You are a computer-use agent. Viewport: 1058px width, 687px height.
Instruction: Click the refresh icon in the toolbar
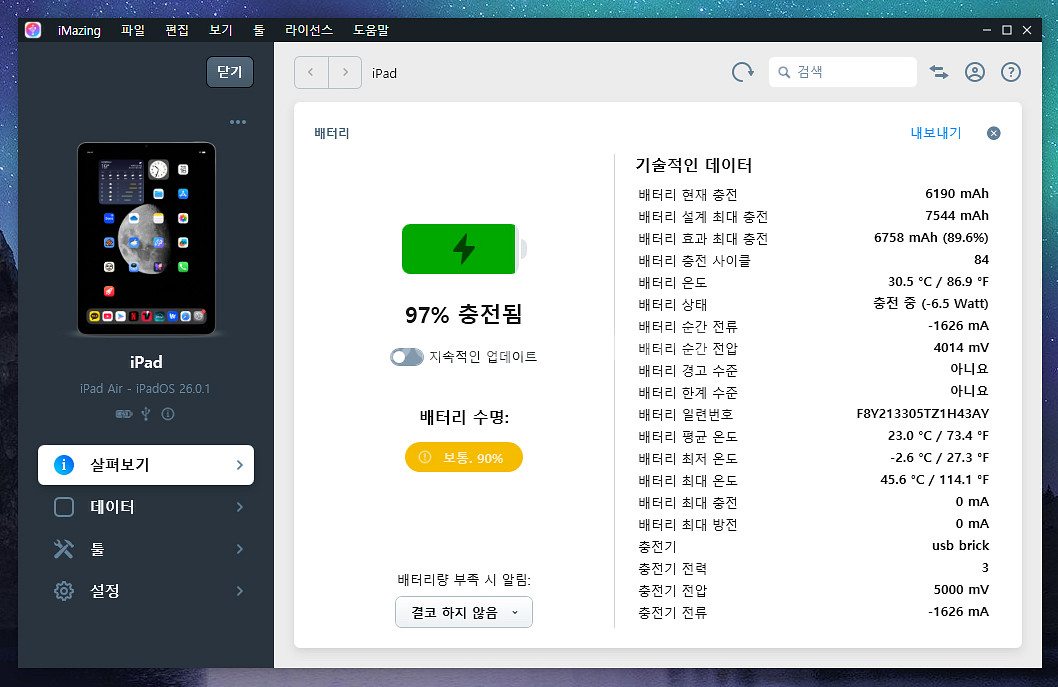[x=742, y=72]
